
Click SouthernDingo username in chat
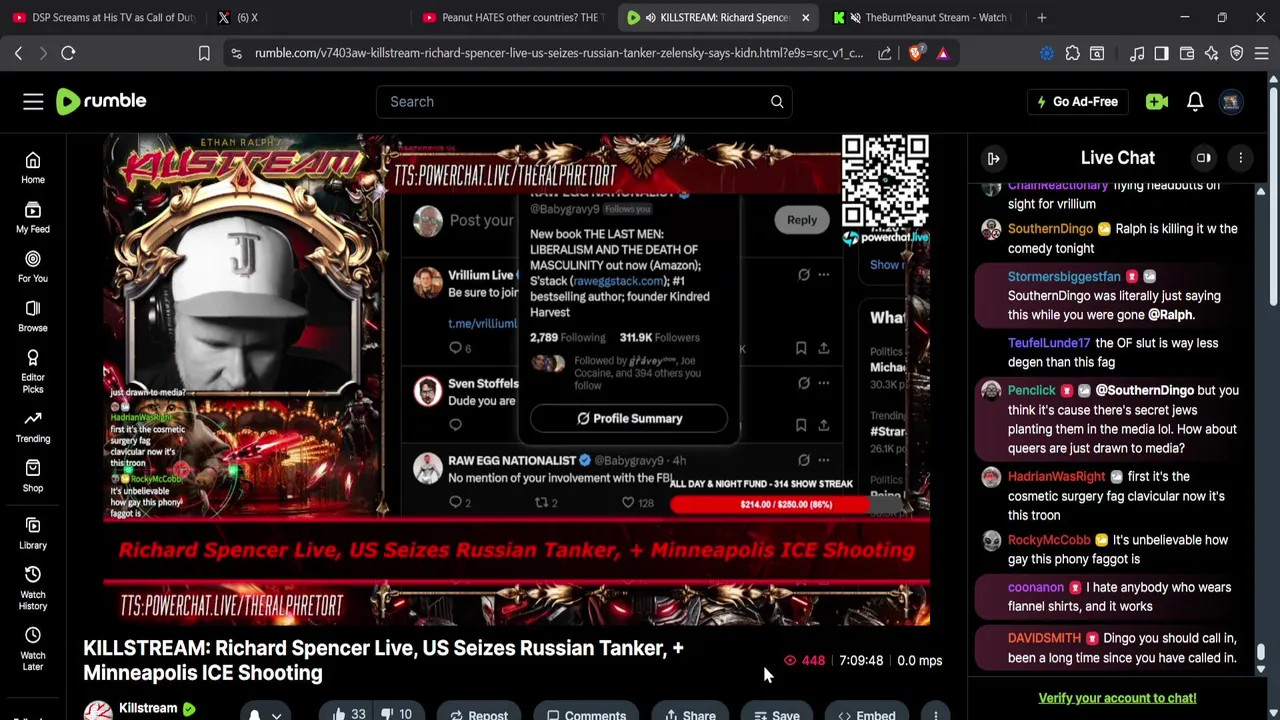click(1050, 229)
